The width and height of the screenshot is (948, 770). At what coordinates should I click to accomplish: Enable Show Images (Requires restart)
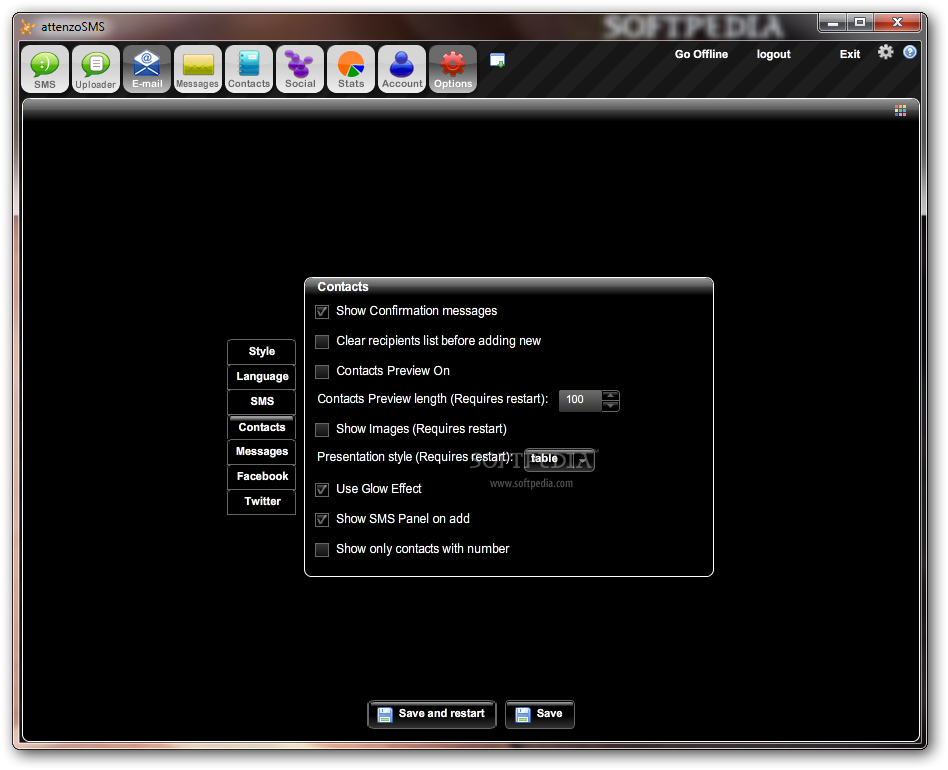[322, 430]
